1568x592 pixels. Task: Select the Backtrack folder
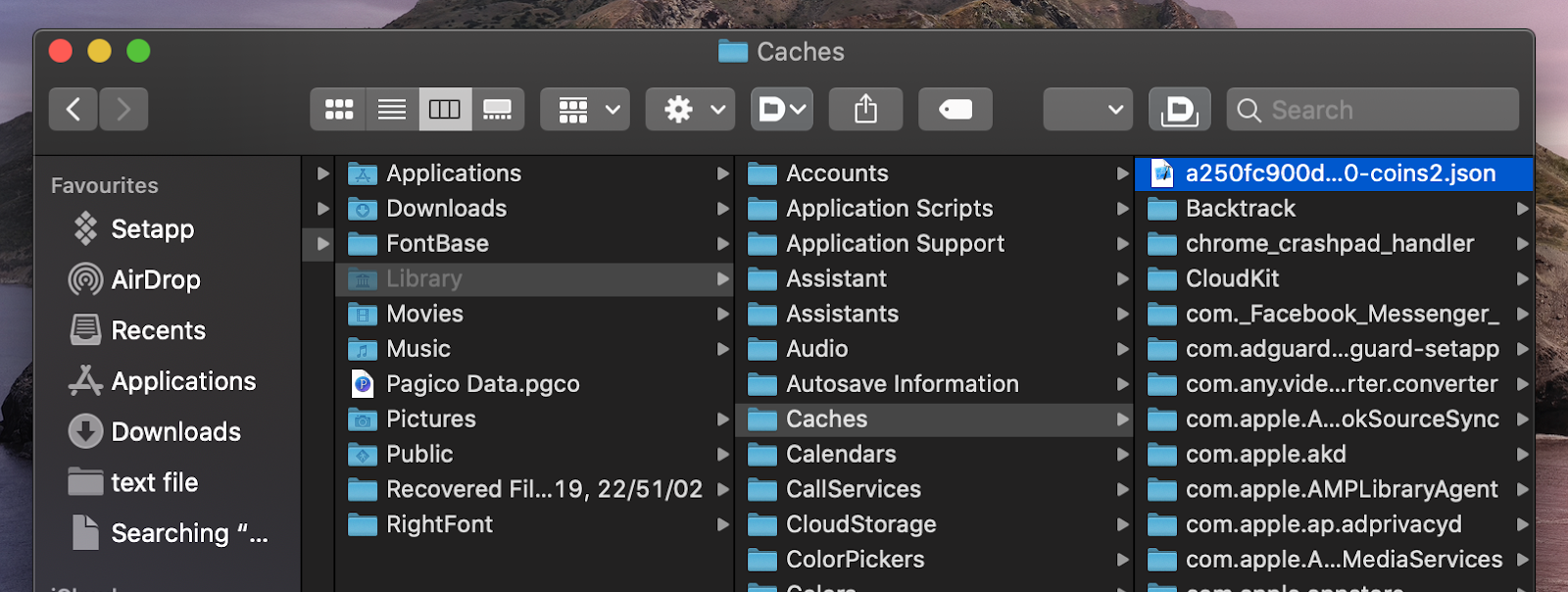click(1335, 209)
